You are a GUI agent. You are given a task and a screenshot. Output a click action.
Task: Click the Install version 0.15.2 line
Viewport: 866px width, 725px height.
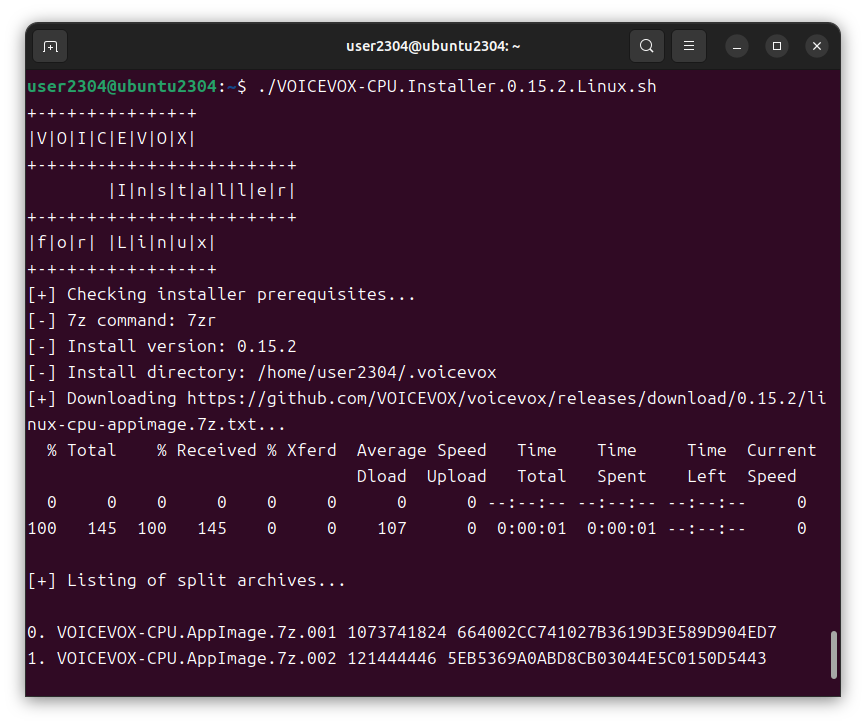pyautogui.click(x=162, y=347)
